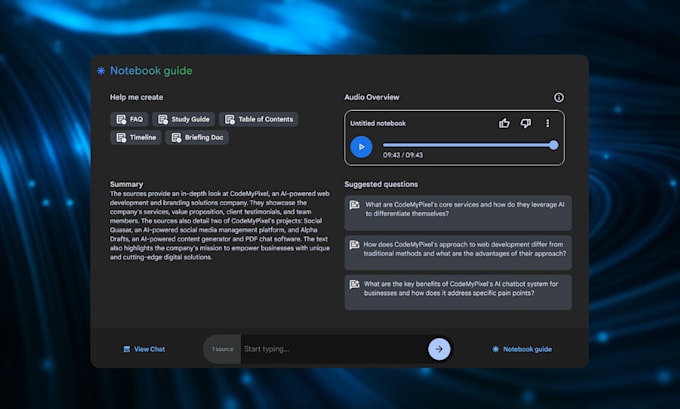Give thumbs up to Audio Overview
Image resolution: width=680 pixels, height=409 pixels.
point(504,123)
